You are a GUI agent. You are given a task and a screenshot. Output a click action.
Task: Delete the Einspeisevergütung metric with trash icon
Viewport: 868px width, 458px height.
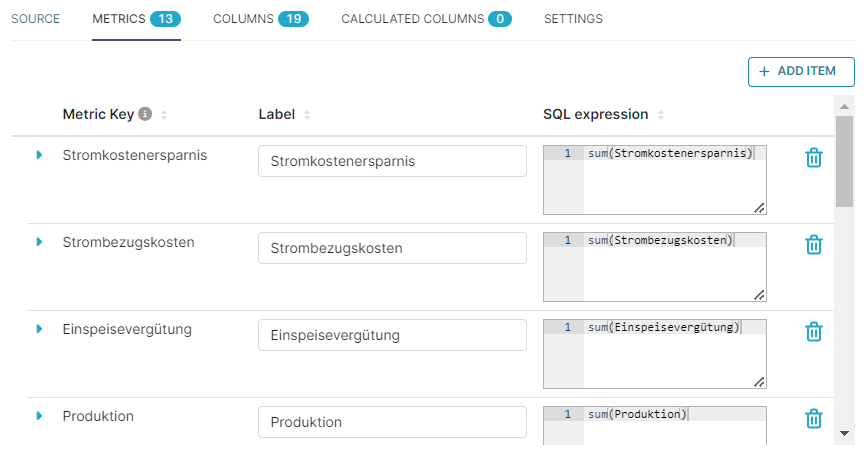(x=813, y=332)
